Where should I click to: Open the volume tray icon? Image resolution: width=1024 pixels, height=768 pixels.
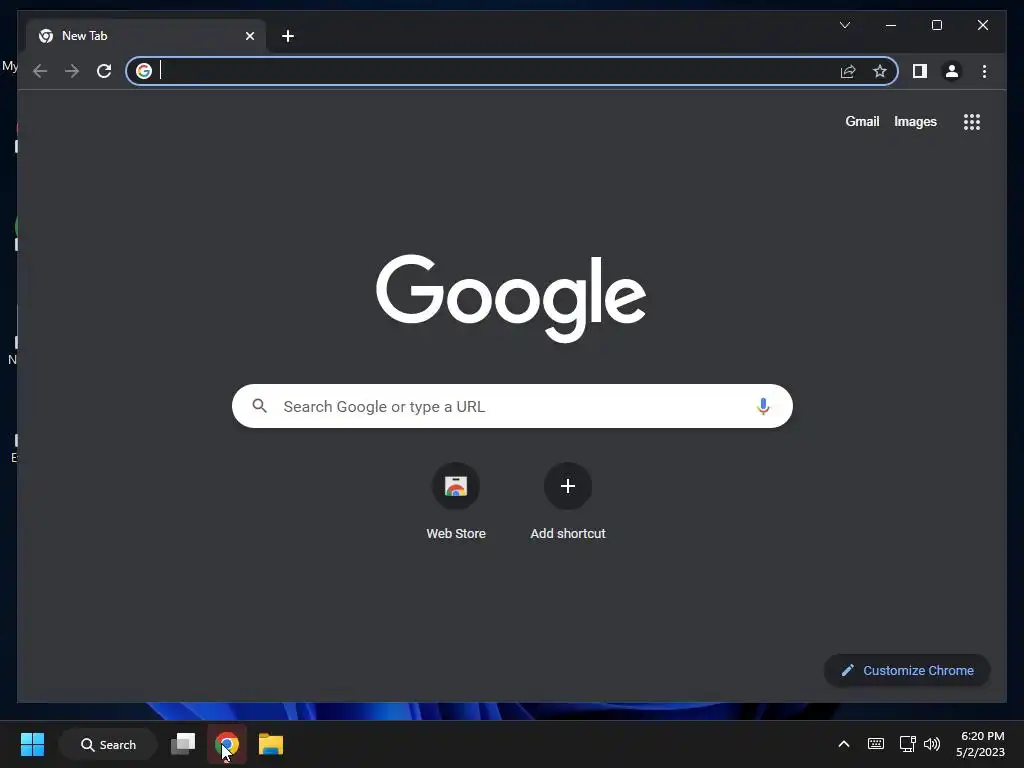pyautogui.click(x=932, y=744)
